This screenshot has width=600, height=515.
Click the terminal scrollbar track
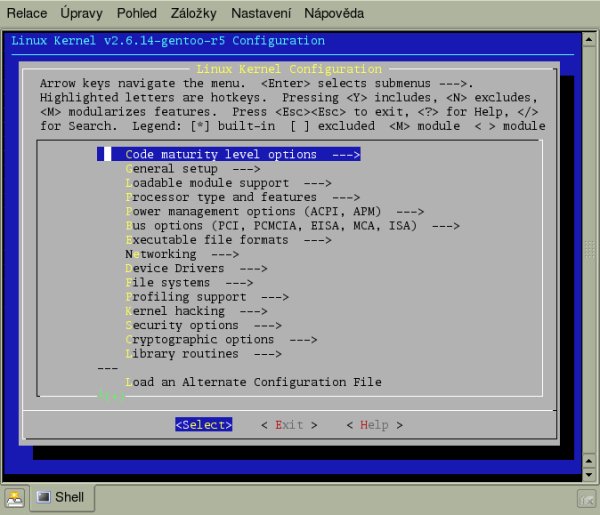pyautogui.click(x=589, y=250)
